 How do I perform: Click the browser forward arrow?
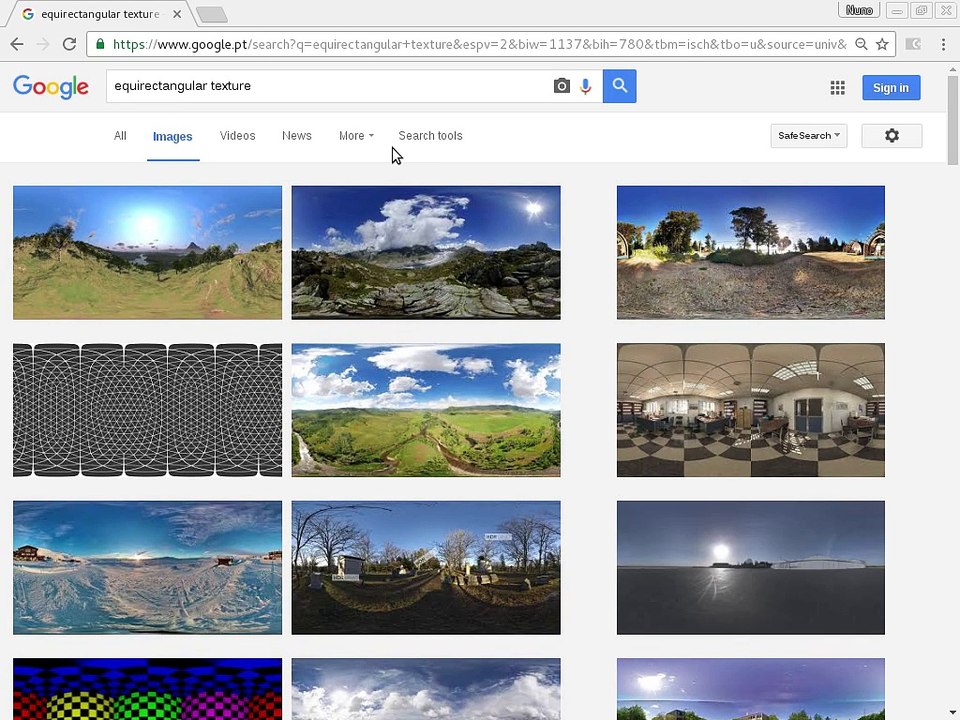click(43, 44)
